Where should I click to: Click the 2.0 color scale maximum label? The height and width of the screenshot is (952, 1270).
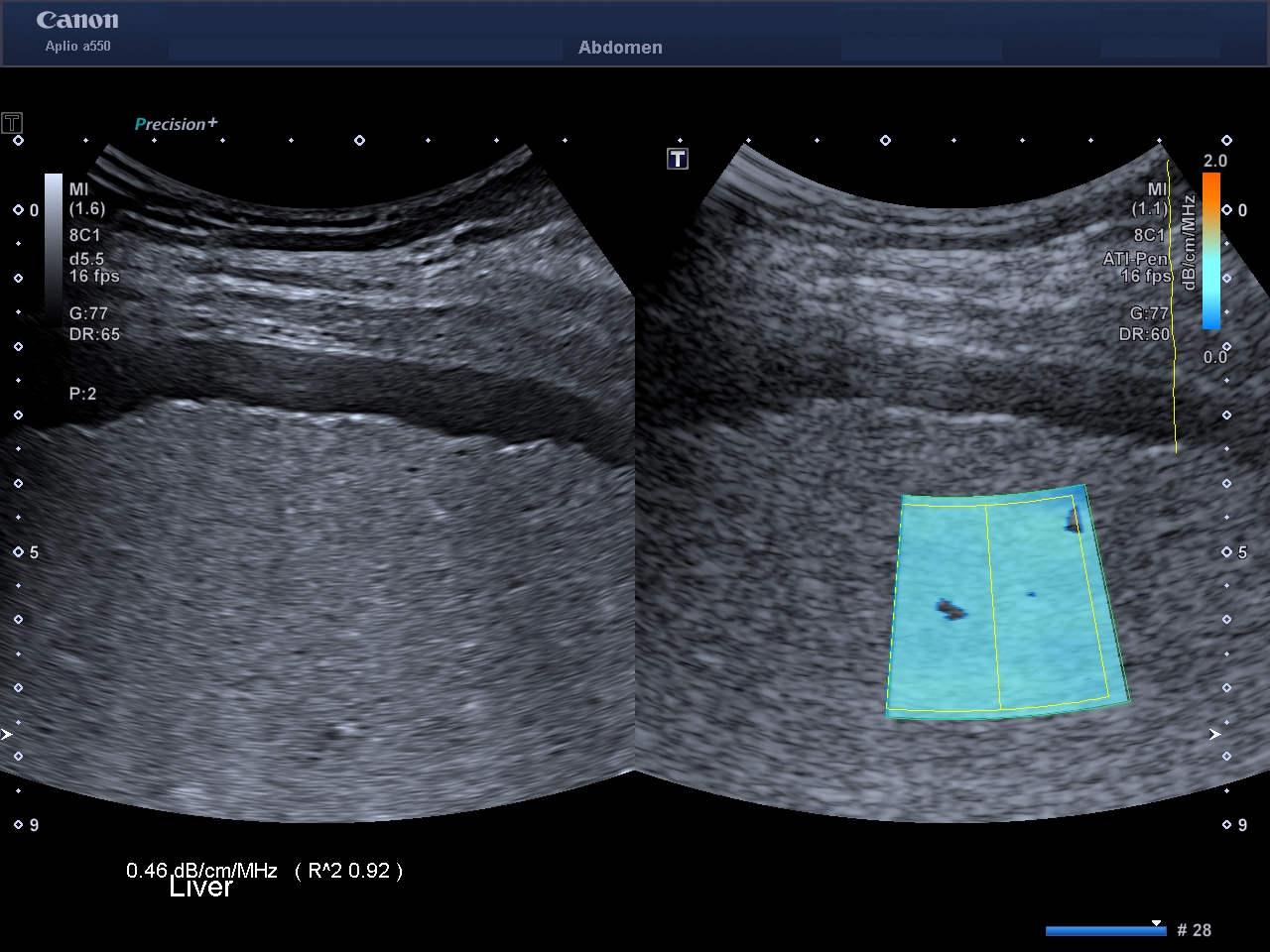pyautogui.click(x=1215, y=161)
